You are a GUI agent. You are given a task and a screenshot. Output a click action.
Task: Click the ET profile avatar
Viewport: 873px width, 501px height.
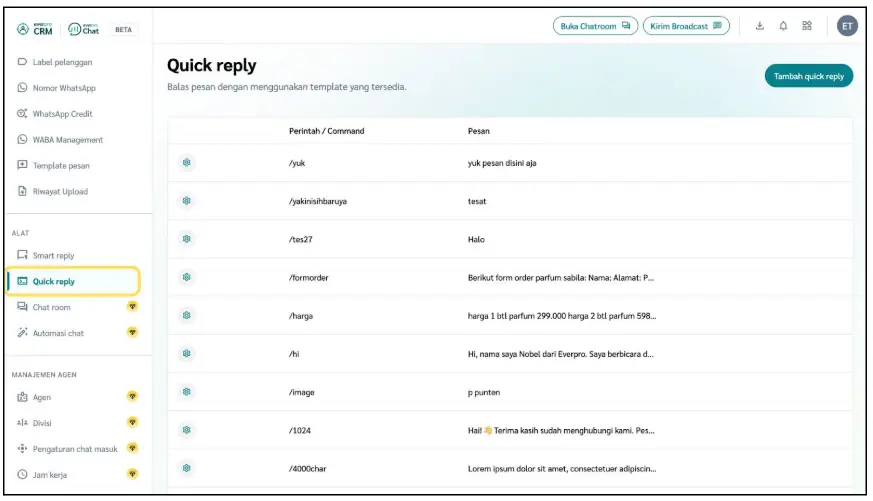pyautogui.click(x=847, y=26)
